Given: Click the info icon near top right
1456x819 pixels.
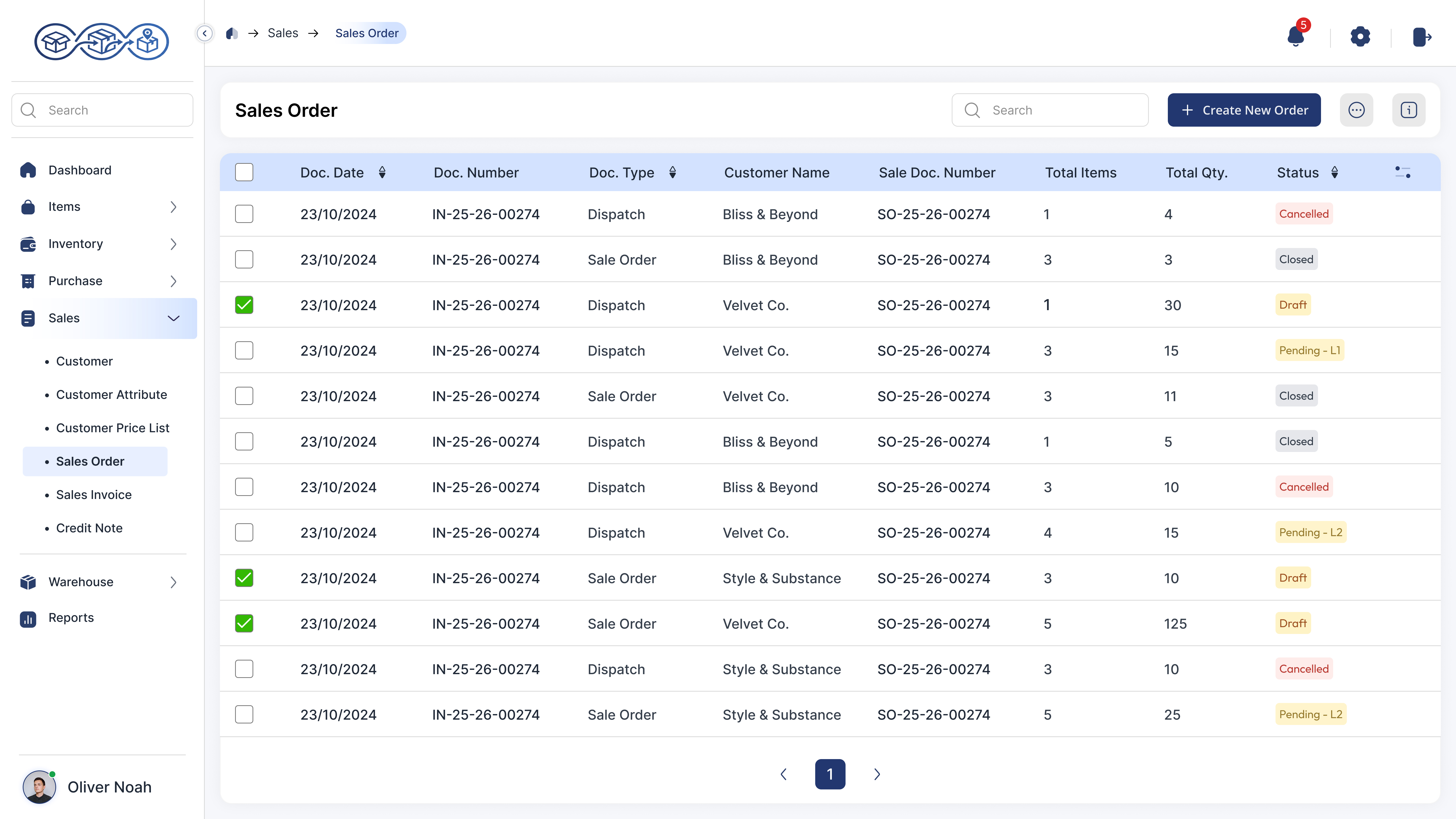Looking at the screenshot, I should pos(1409,110).
